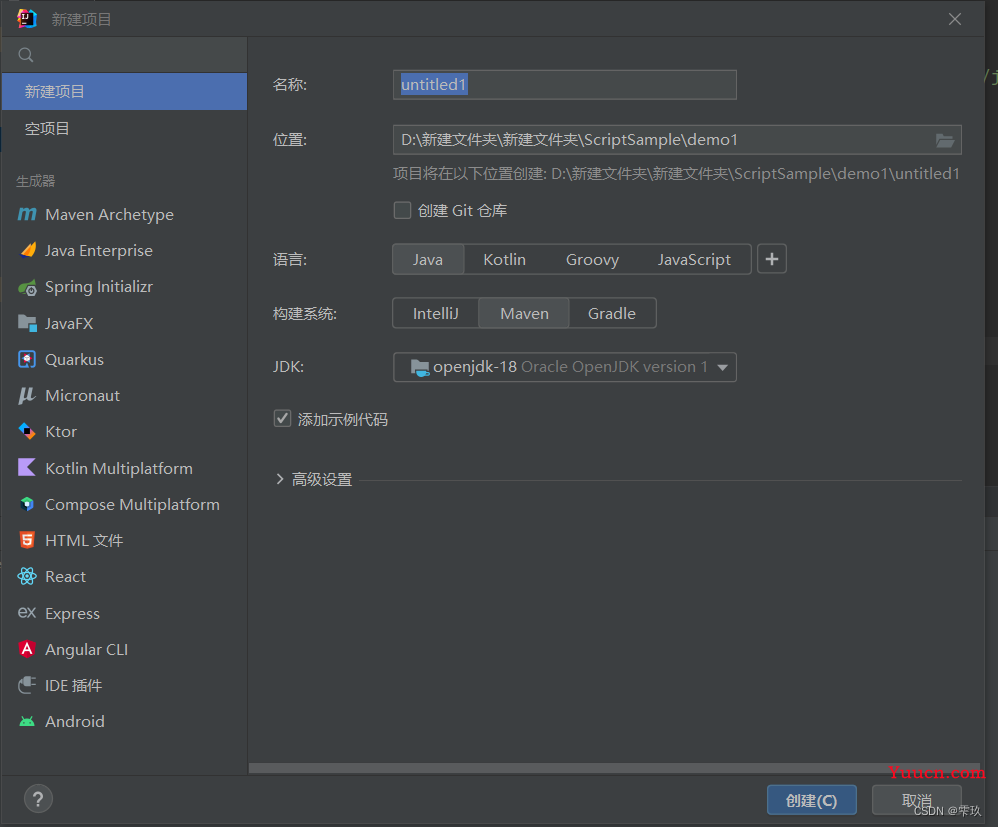Image resolution: width=998 pixels, height=827 pixels.
Task: Select 空项目 in the left list
Action: point(48,129)
